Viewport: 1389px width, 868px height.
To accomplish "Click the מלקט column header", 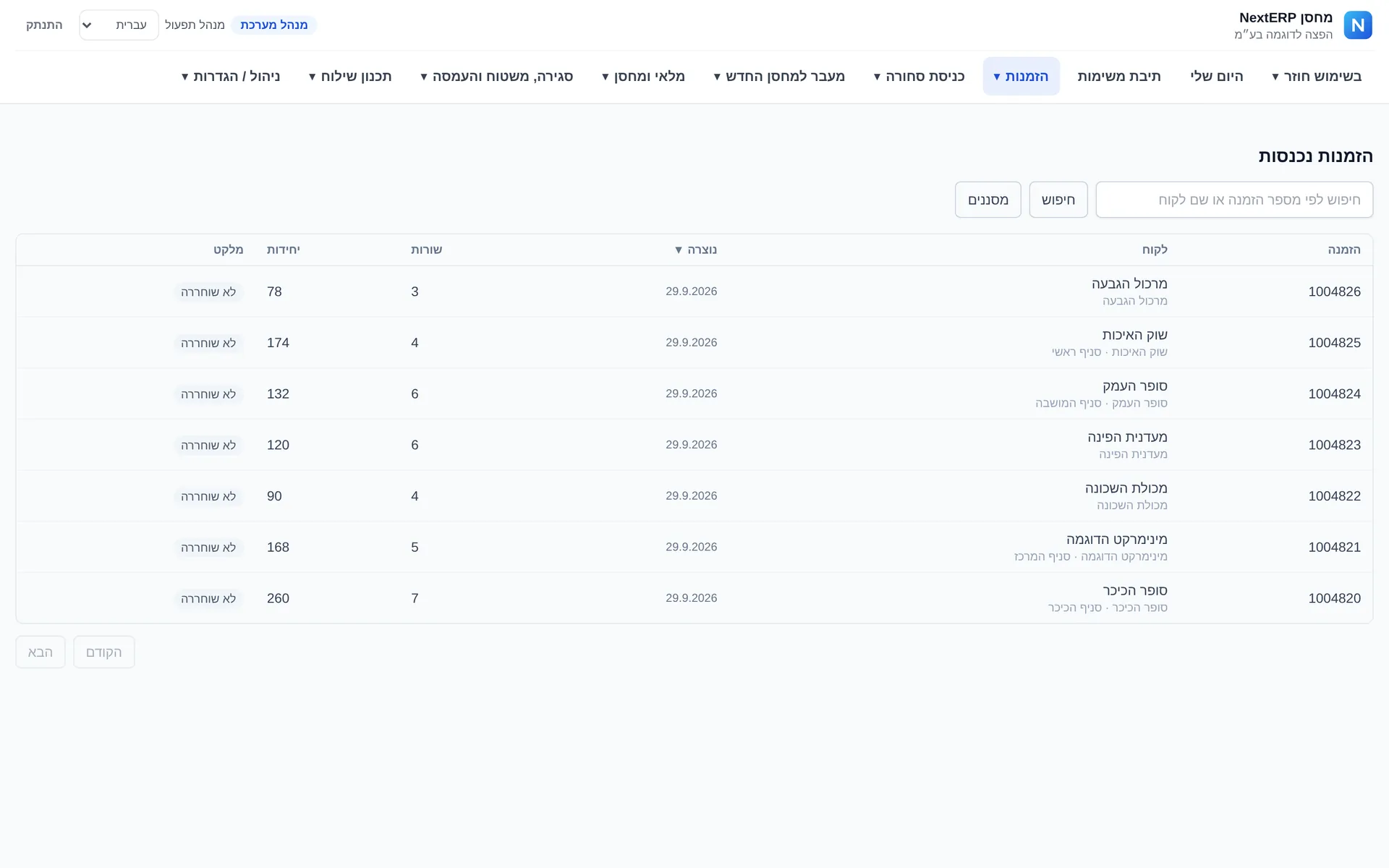I will click(228, 250).
